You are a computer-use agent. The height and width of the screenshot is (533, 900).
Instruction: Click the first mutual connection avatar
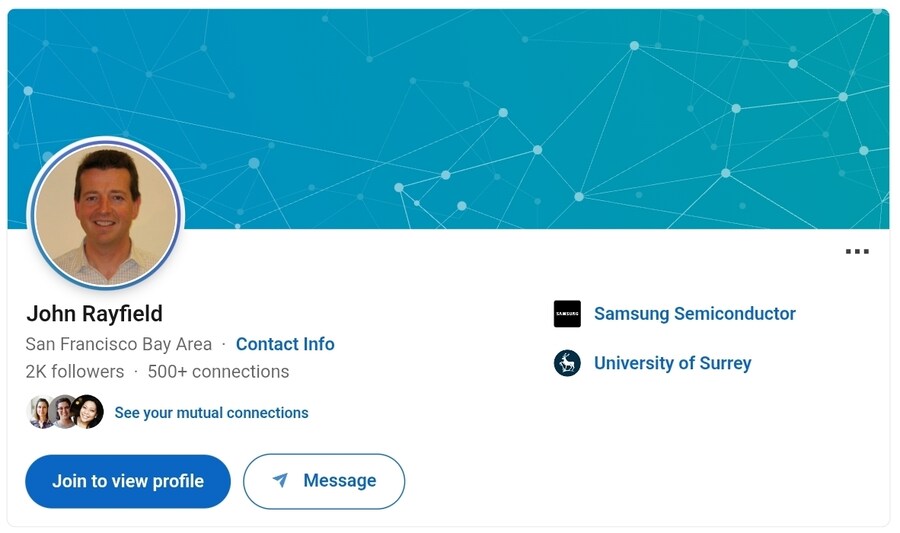[x=41, y=412]
